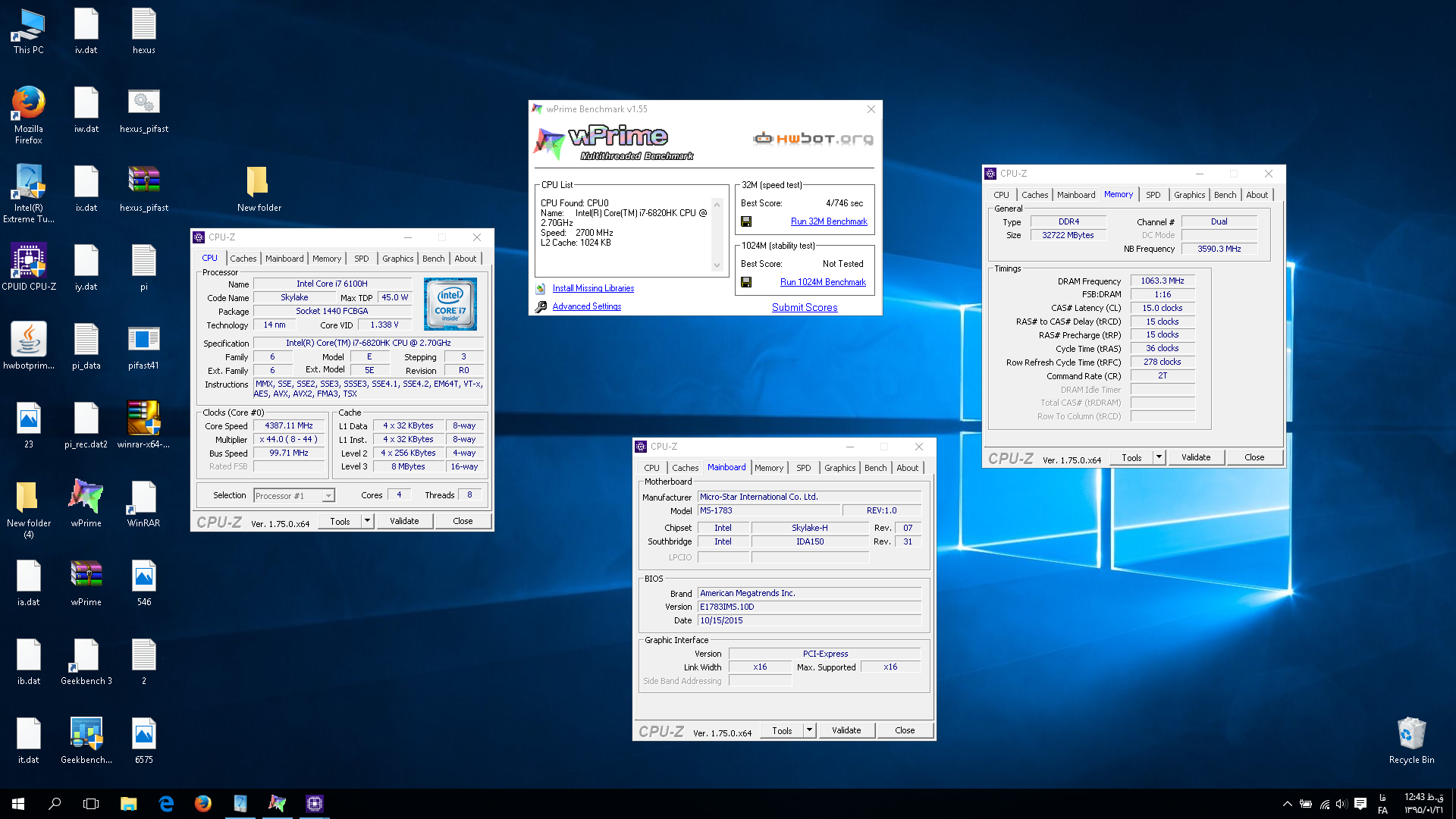Viewport: 1456px width, 819px height.
Task: Click scroll up arrow in wPrime CPU List
Action: click(x=717, y=204)
